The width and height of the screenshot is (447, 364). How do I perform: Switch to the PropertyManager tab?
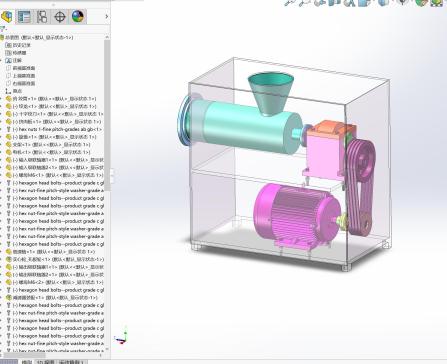coord(24,17)
